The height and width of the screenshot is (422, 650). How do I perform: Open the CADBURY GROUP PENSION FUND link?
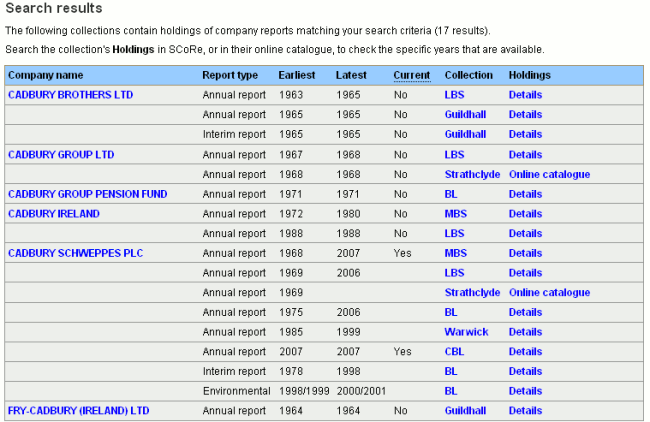tap(87, 194)
